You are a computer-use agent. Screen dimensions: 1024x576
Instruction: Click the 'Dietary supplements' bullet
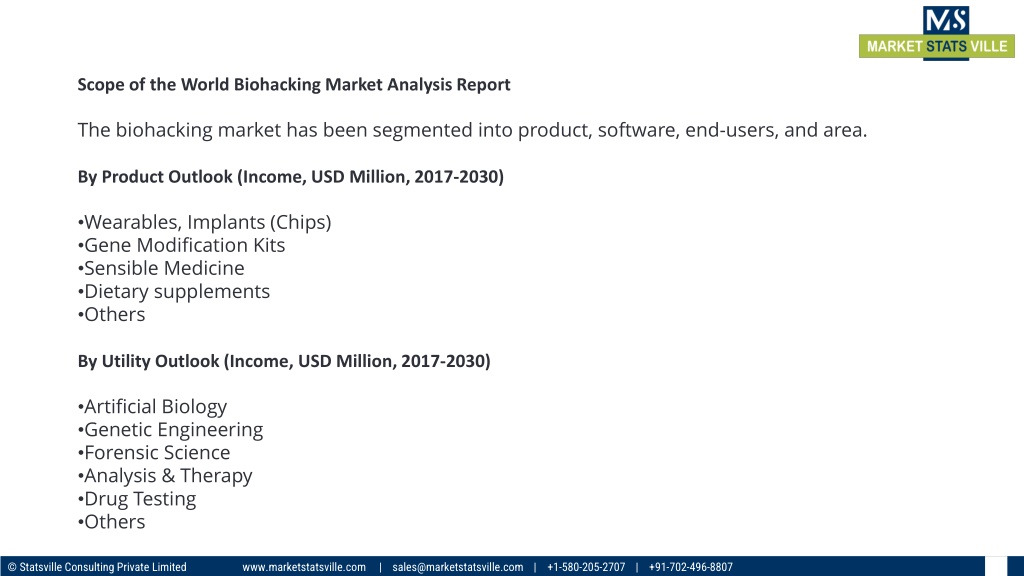pyautogui.click(x=174, y=291)
